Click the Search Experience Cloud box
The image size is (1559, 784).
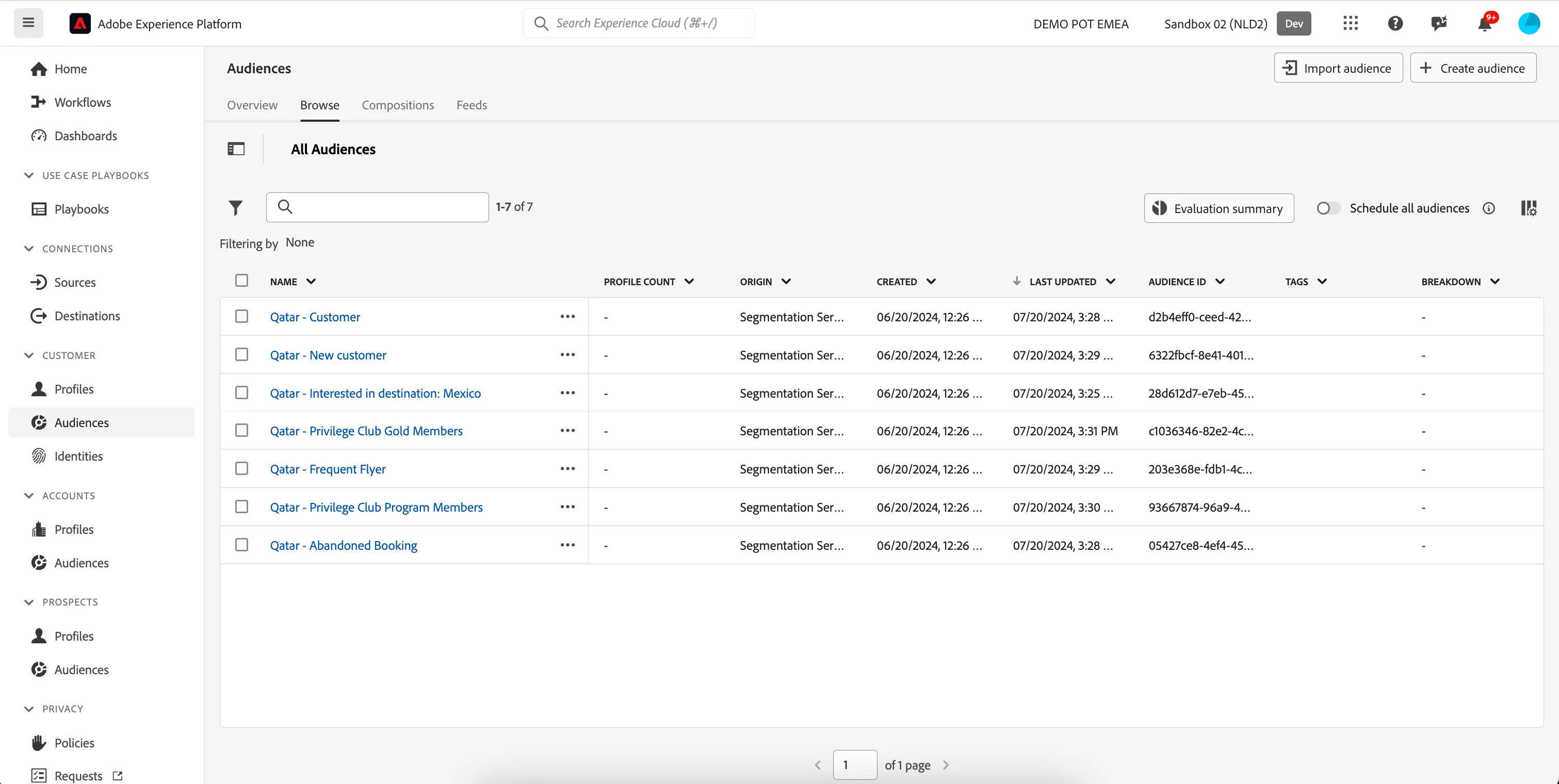click(x=639, y=23)
